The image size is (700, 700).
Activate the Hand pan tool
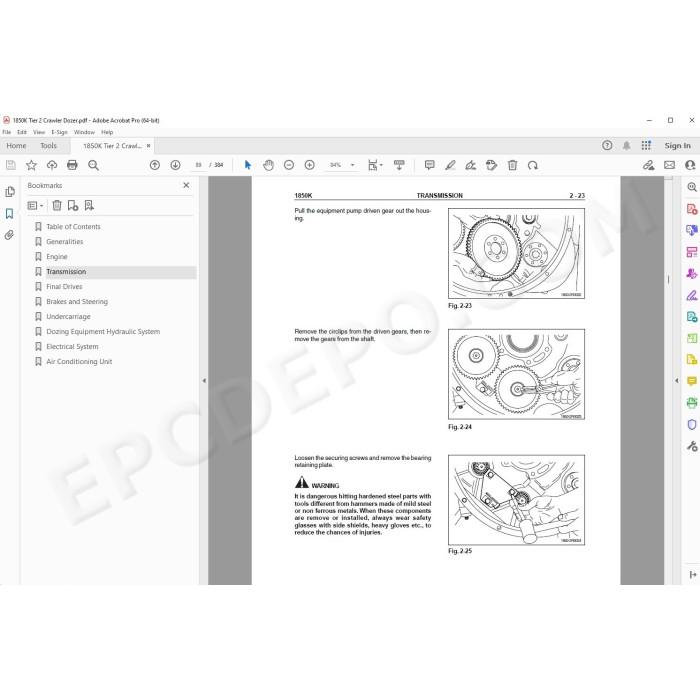click(268, 165)
